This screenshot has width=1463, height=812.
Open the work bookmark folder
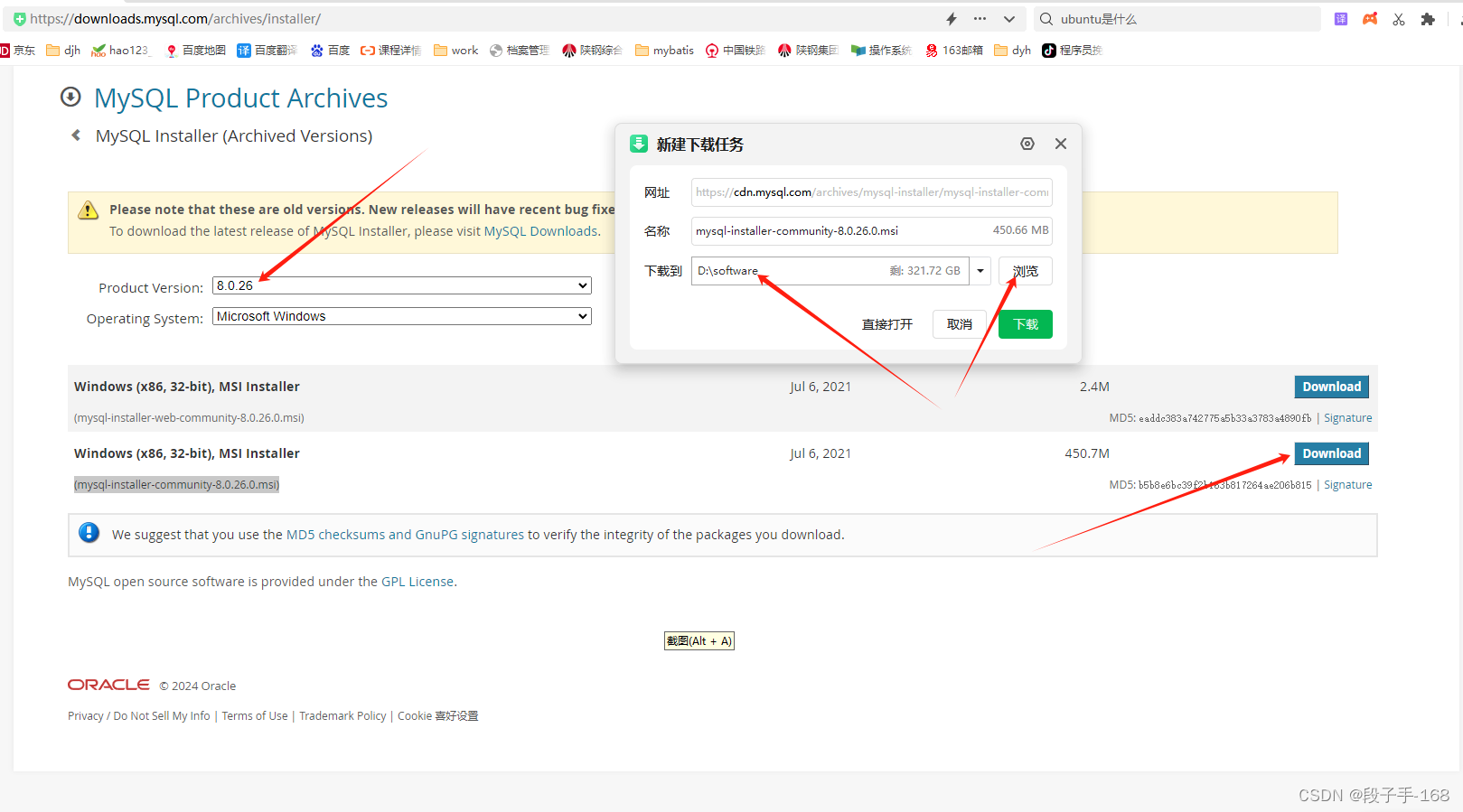click(x=456, y=51)
